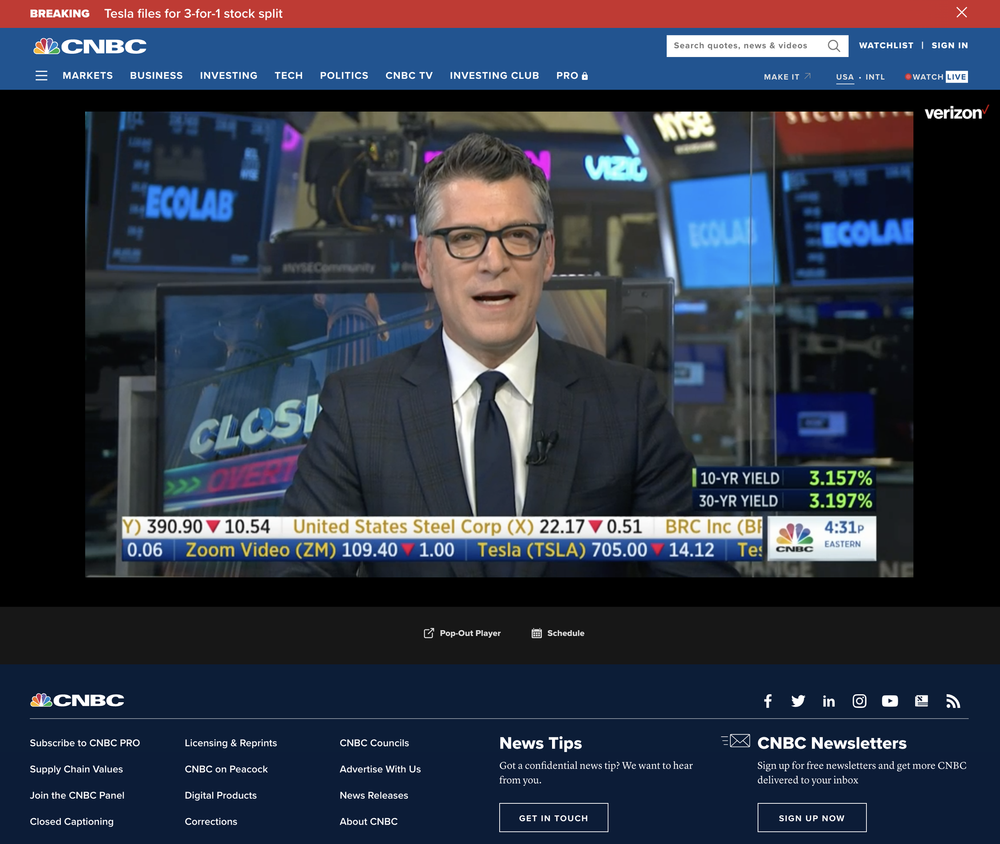Screen dimensions: 1000x844
Task: Open News Releases link
Action: (x=374, y=795)
